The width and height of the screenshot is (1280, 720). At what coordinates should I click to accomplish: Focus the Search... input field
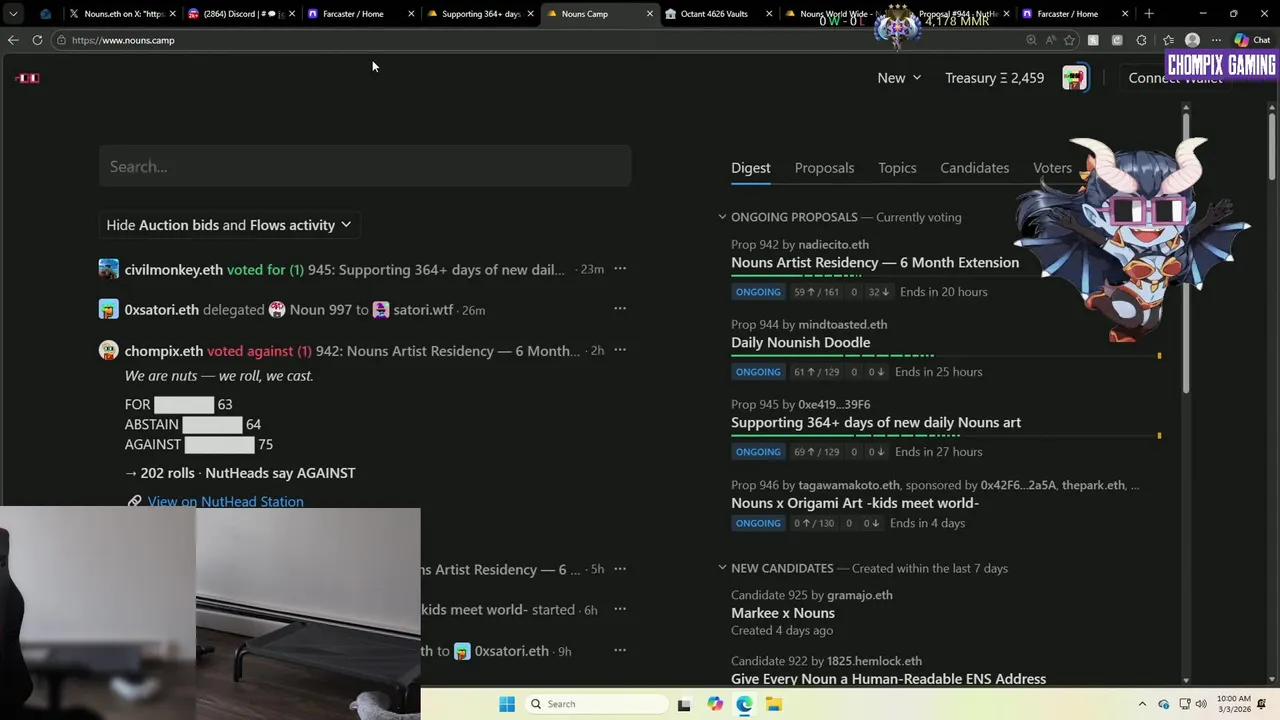click(365, 166)
